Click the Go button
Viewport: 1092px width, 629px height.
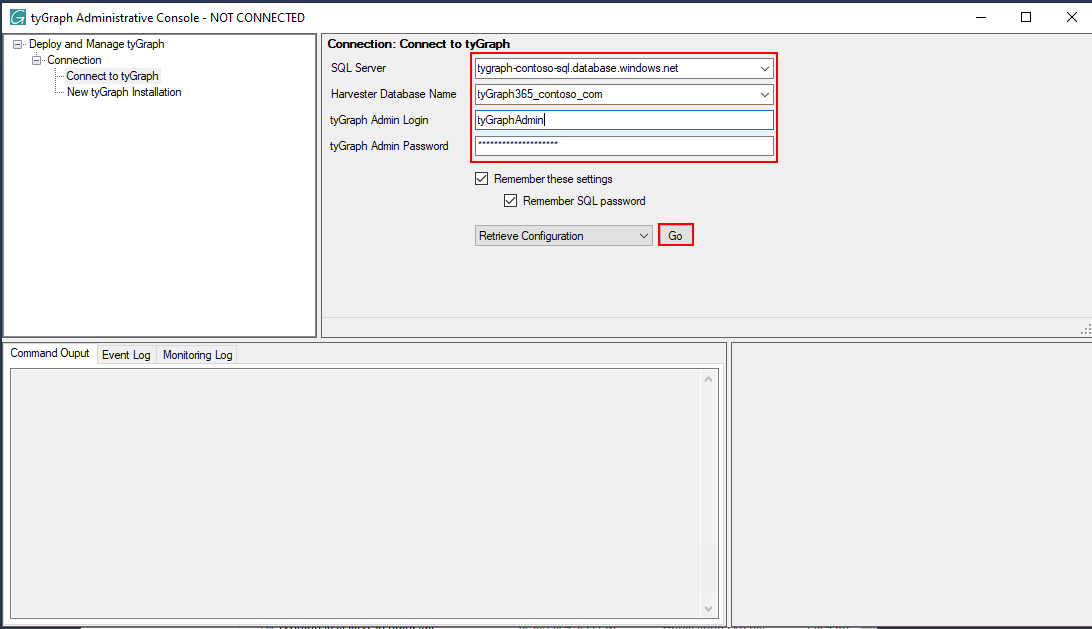[676, 235]
